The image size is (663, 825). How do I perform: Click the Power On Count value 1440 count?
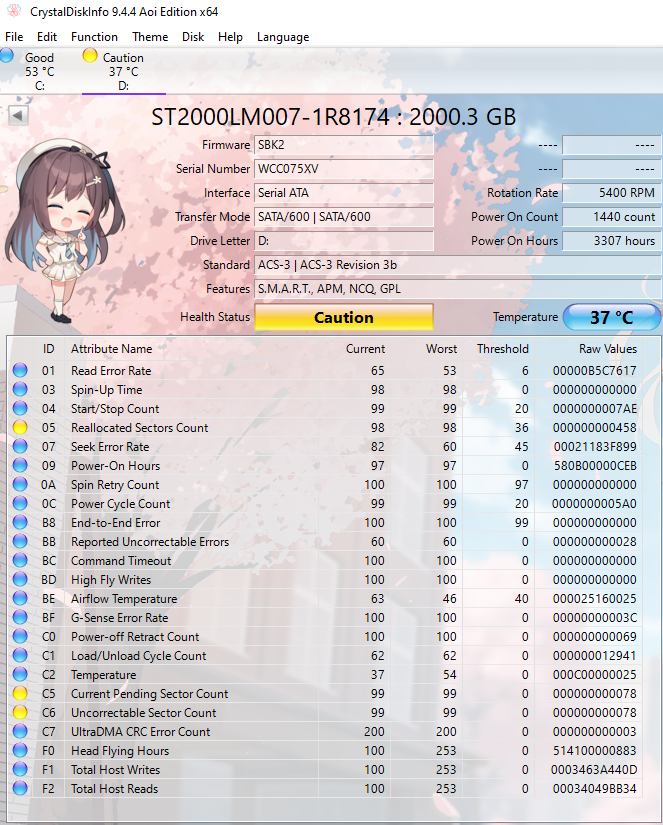click(611, 217)
